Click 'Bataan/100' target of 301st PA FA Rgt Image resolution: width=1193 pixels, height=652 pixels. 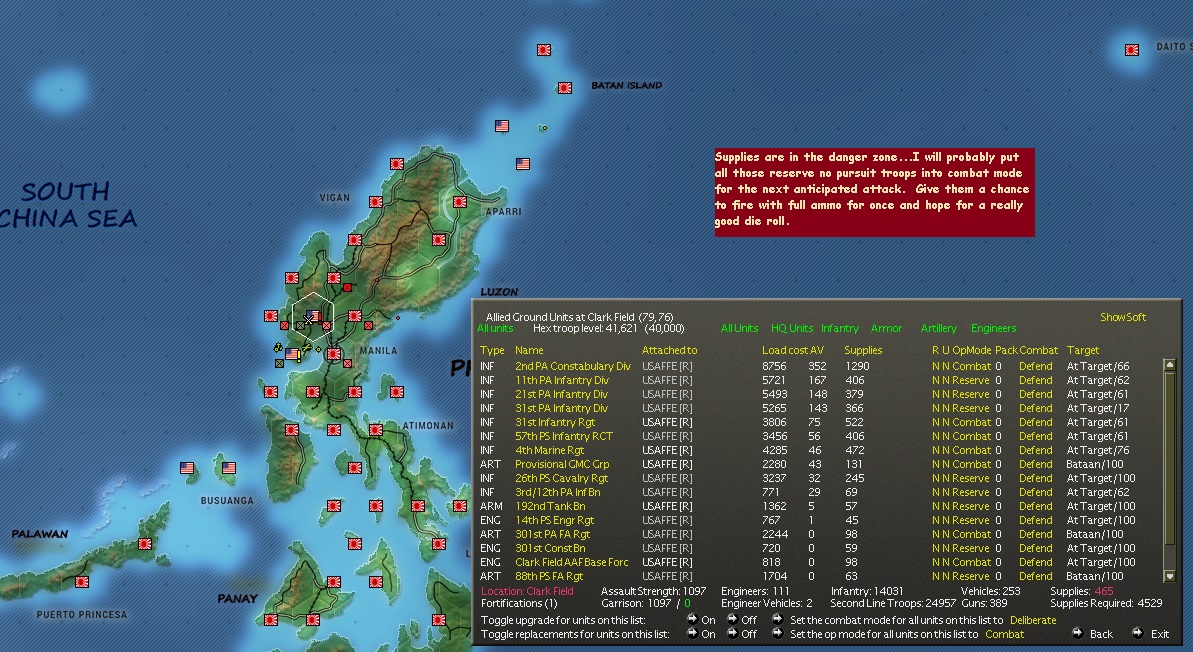1094,534
